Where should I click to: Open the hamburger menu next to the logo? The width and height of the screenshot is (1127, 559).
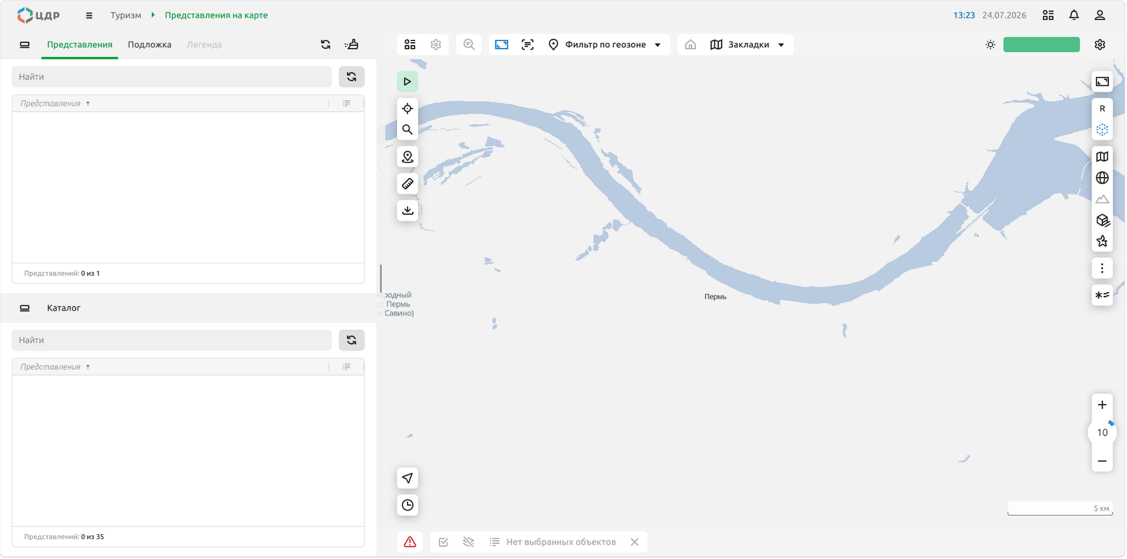point(88,15)
